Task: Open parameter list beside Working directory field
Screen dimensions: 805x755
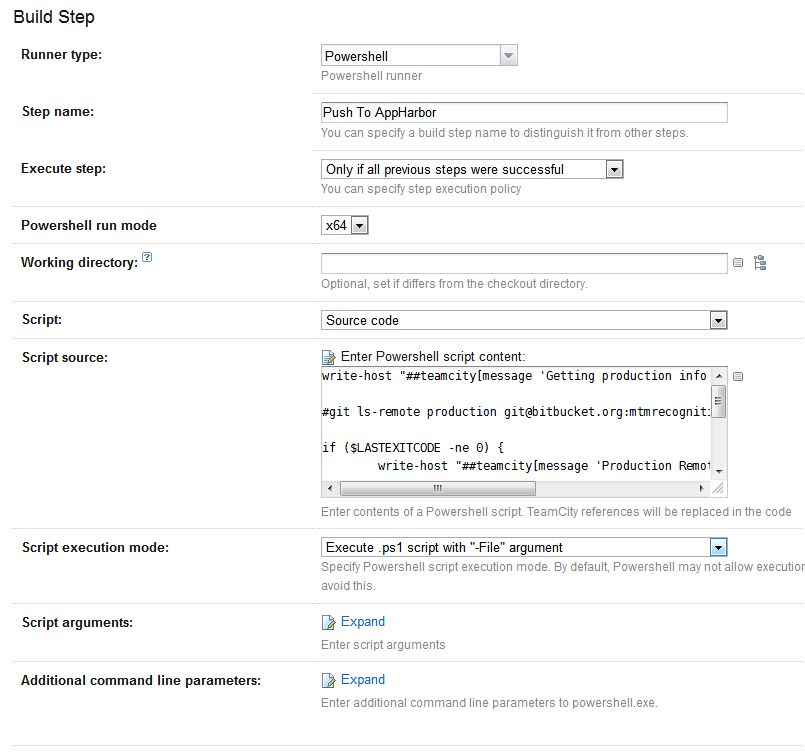Action: (738, 263)
